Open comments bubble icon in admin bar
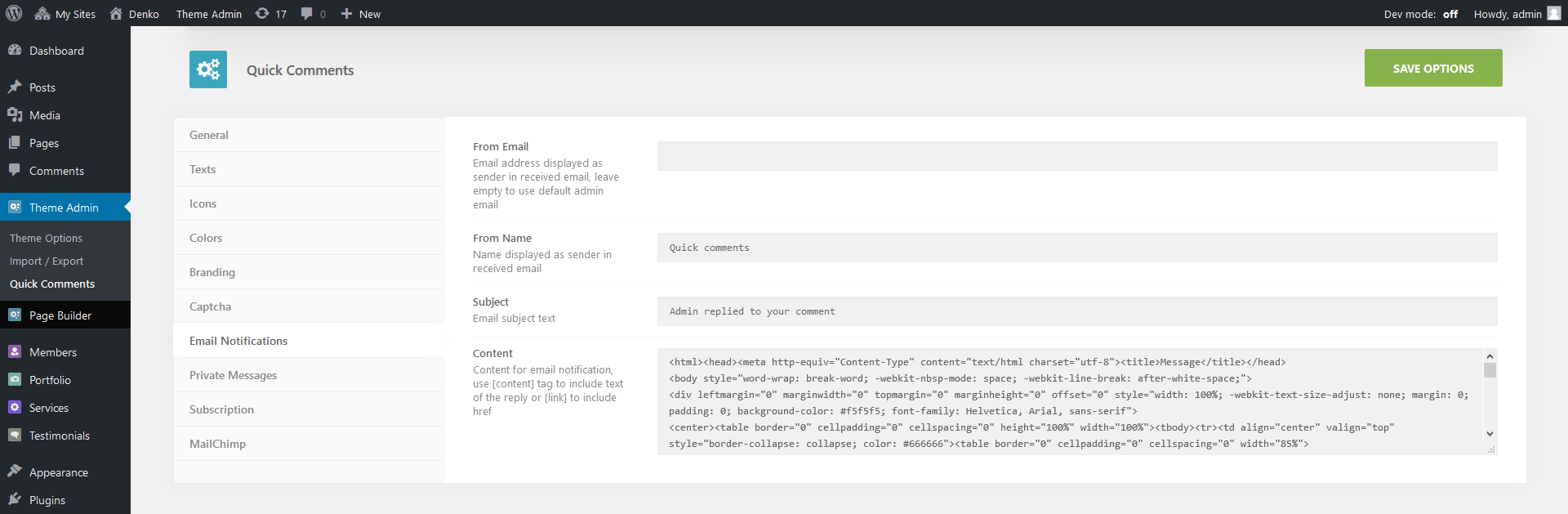1568x514 pixels. pyautogui.click(x=306, y=13)
